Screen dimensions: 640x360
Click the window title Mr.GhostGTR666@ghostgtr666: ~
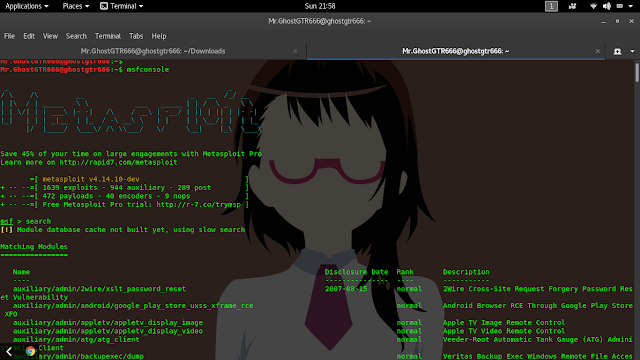coord(320,21)
